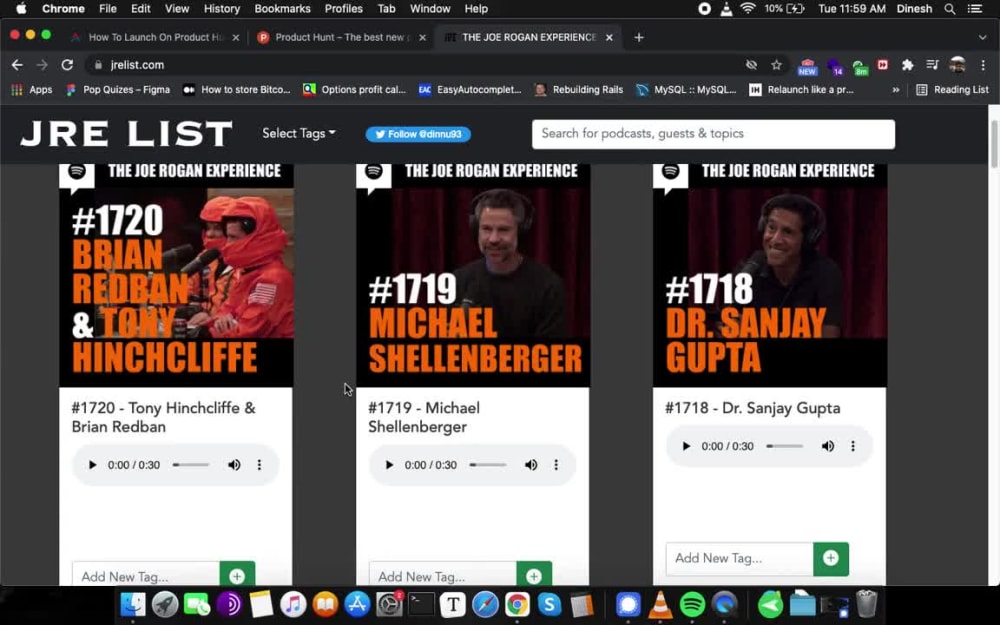Open the #1719 Michael Shellenberger episode thumbnail

click(x=473, y=275)
